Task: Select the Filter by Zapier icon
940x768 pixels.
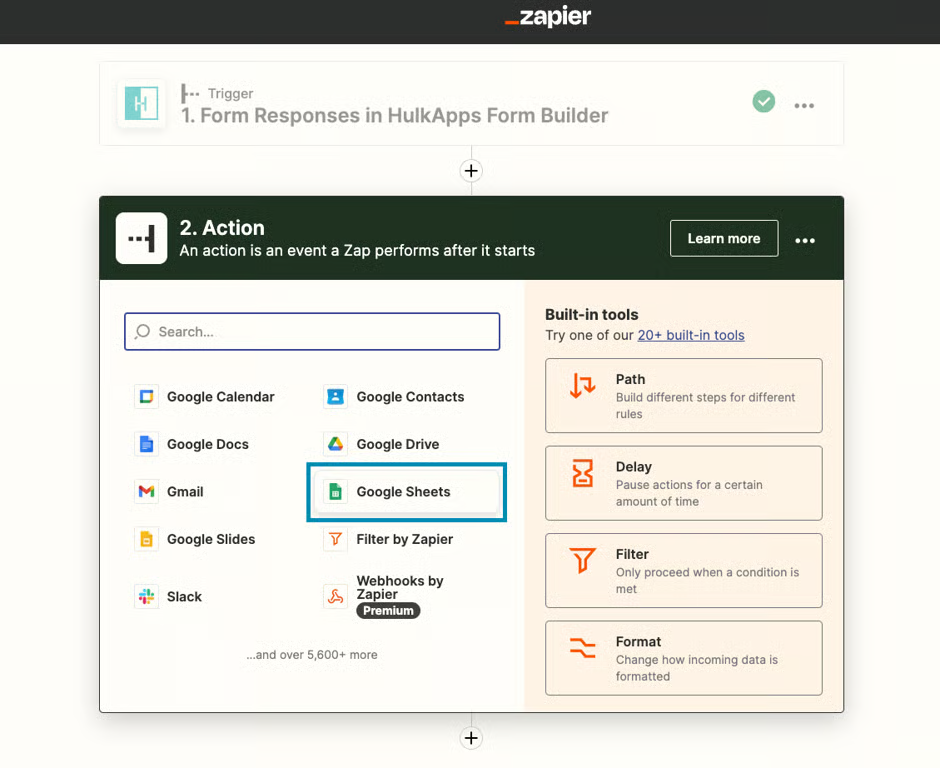Action: 336,539
